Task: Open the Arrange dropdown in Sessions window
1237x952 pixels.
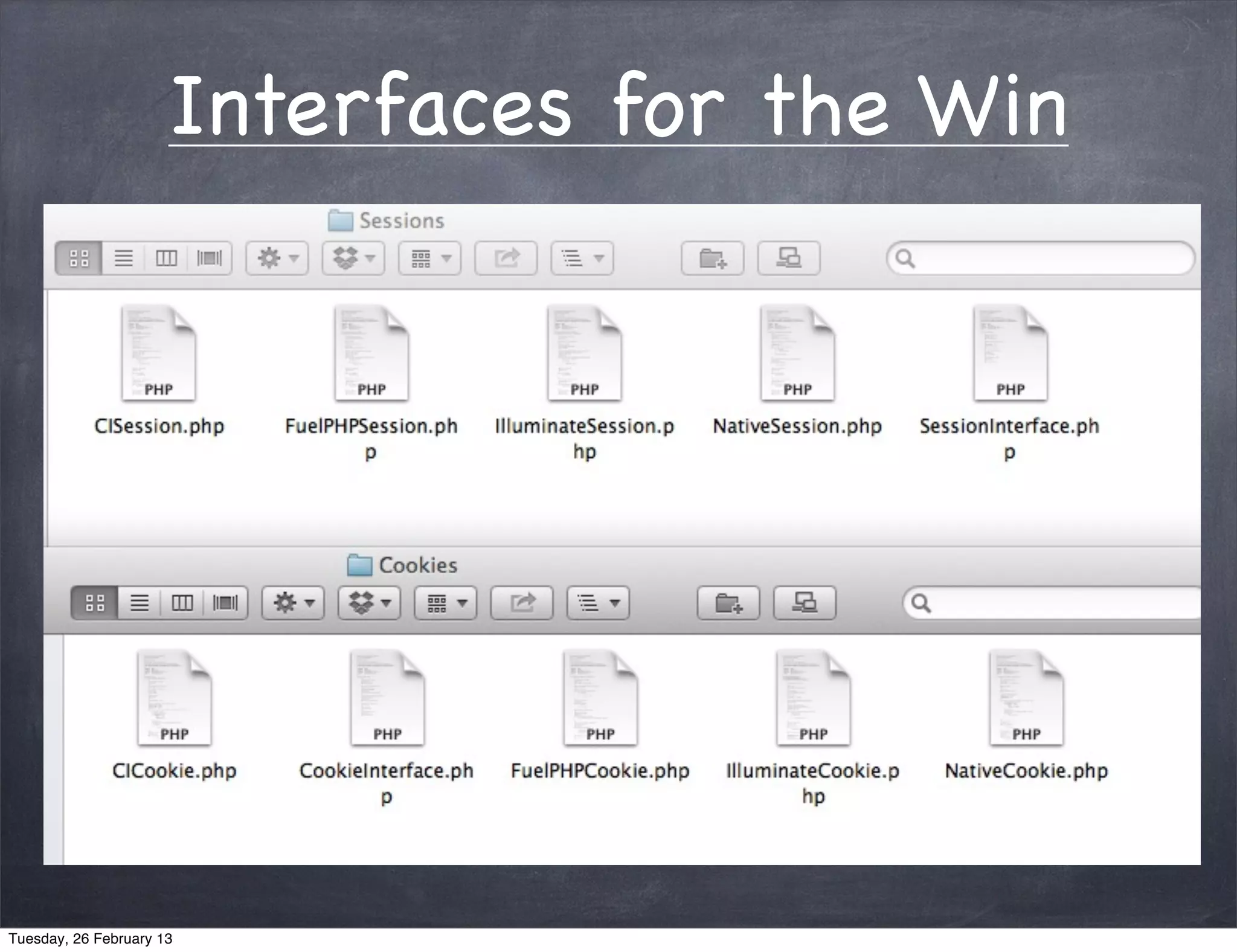Action: point(429,259)
